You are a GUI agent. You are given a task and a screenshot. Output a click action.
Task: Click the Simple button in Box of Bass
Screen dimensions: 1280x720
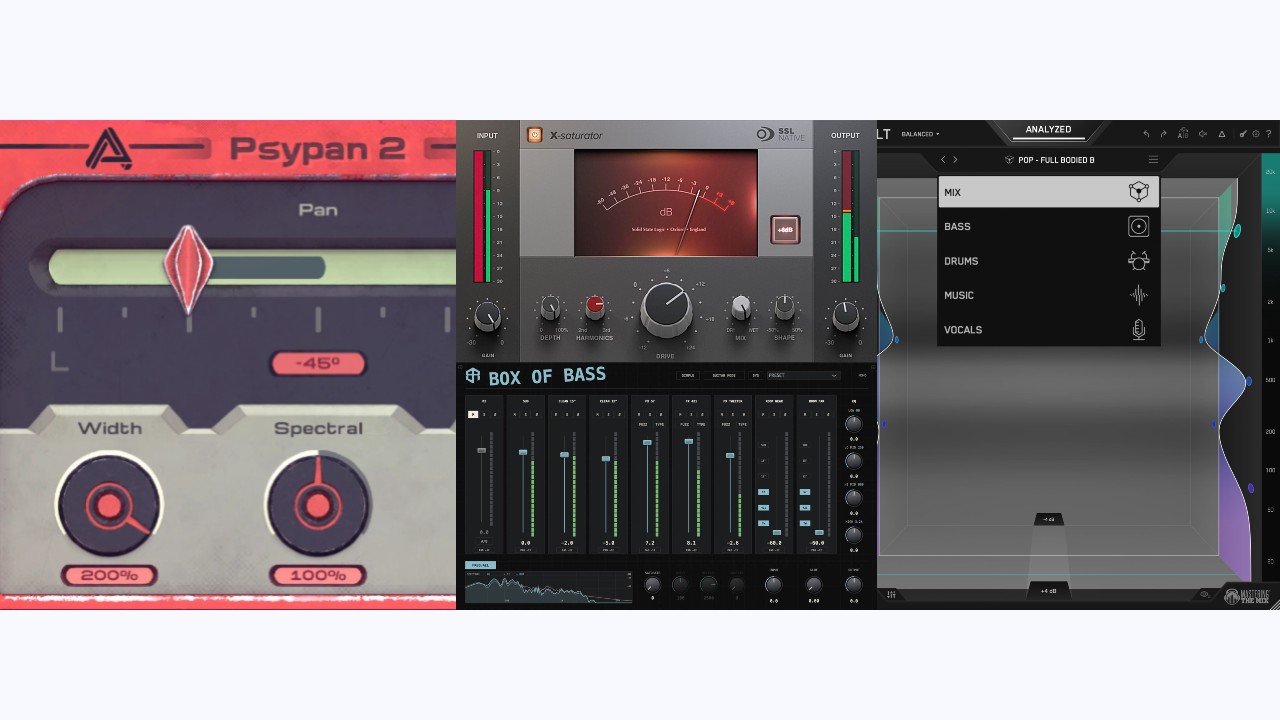coord(688,375)
